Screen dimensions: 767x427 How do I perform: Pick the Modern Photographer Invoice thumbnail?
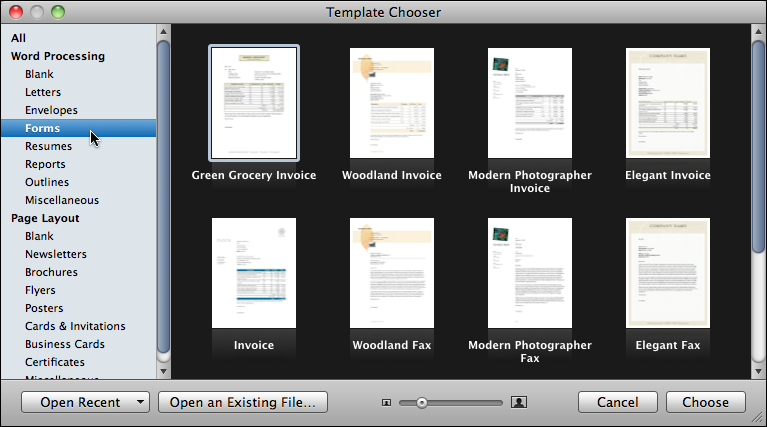pyautogui.click(x=529, y=103)
